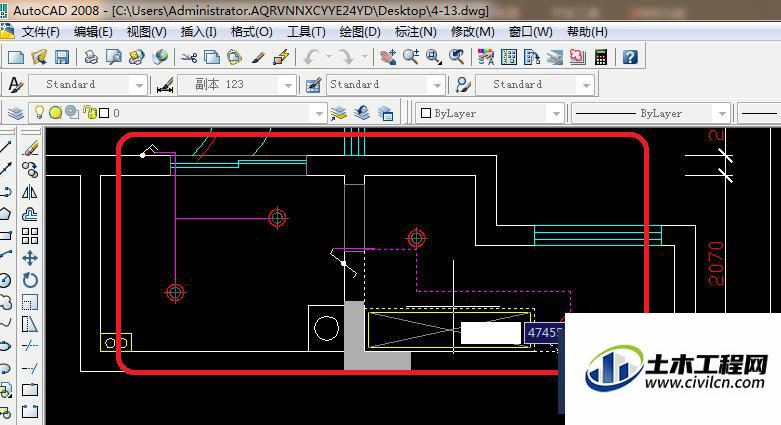Click the 3D DWF globe icon
Viewport: 781px width, 425px height.
point(160,57)
